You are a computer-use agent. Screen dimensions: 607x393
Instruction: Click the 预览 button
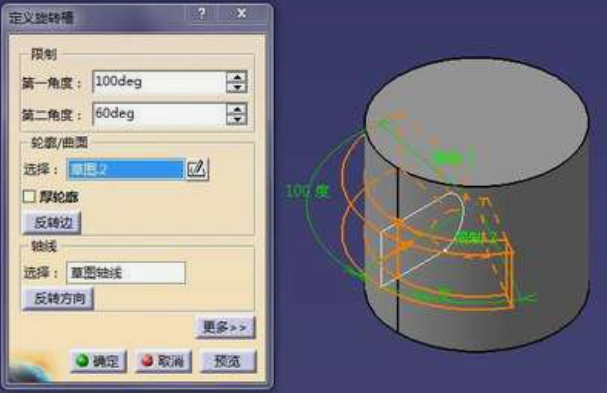[228, 361]
